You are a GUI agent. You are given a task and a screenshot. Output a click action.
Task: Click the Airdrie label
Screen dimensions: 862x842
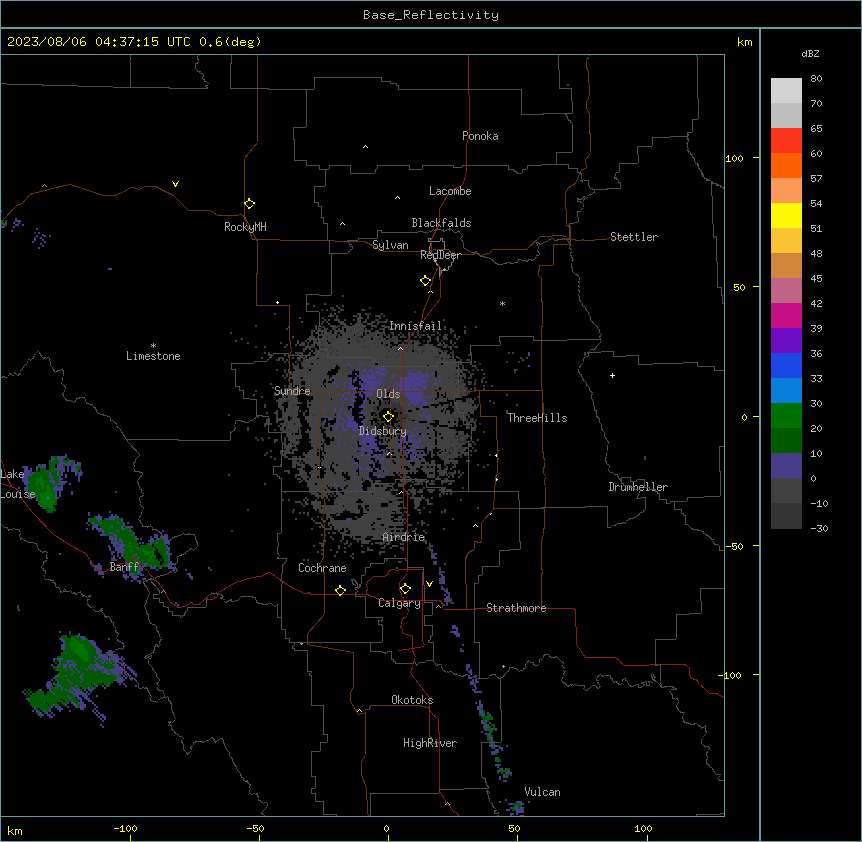coord(404,537)
